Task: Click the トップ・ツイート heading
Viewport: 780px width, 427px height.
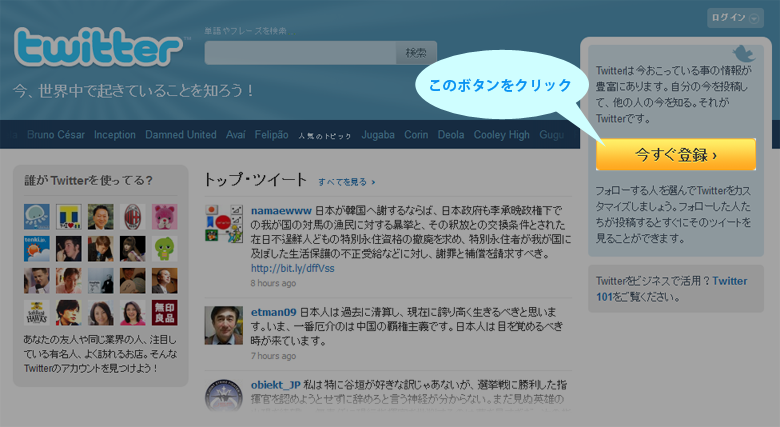Action: 256,180
